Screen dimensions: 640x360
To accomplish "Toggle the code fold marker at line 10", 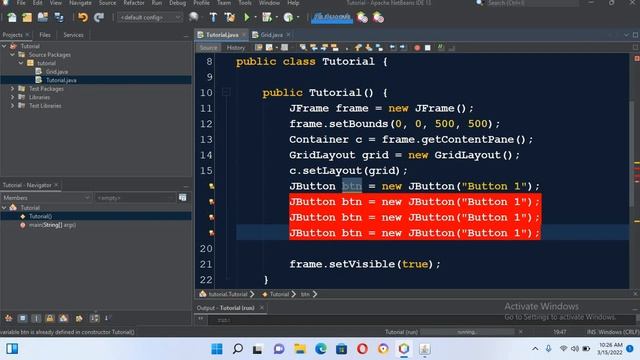I will 226,93.
